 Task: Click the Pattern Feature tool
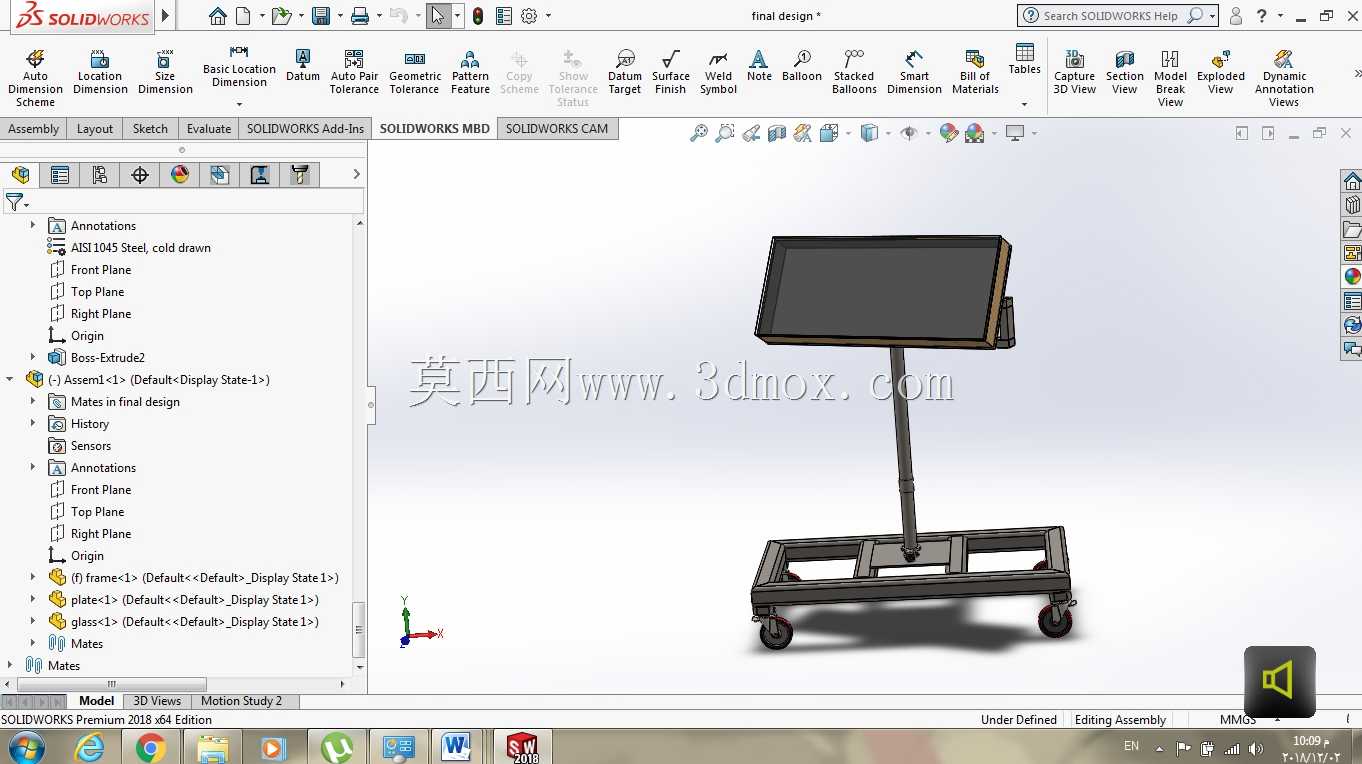[x=470, y=72]
